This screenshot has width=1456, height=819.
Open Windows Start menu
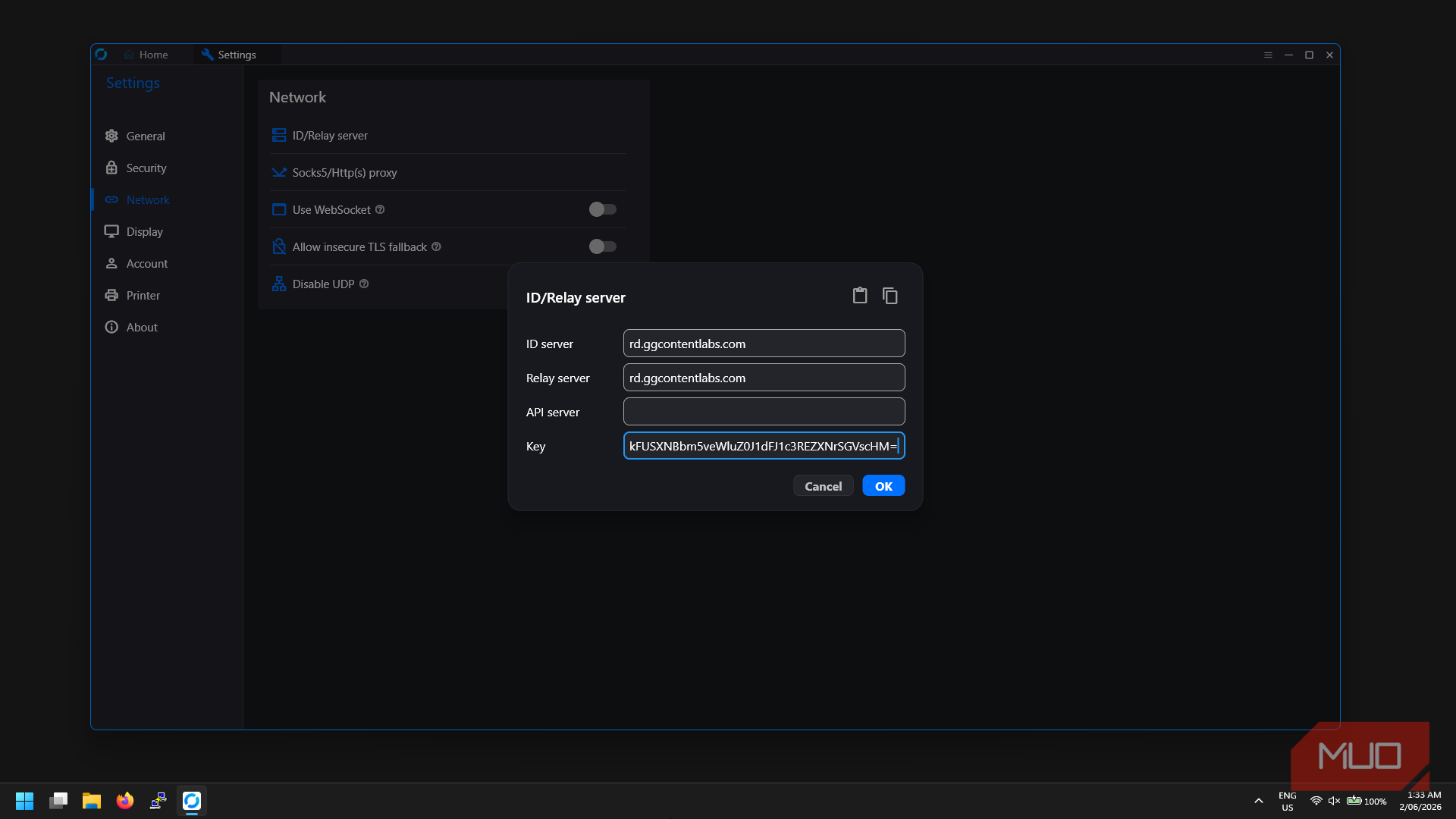coord(24,801)
